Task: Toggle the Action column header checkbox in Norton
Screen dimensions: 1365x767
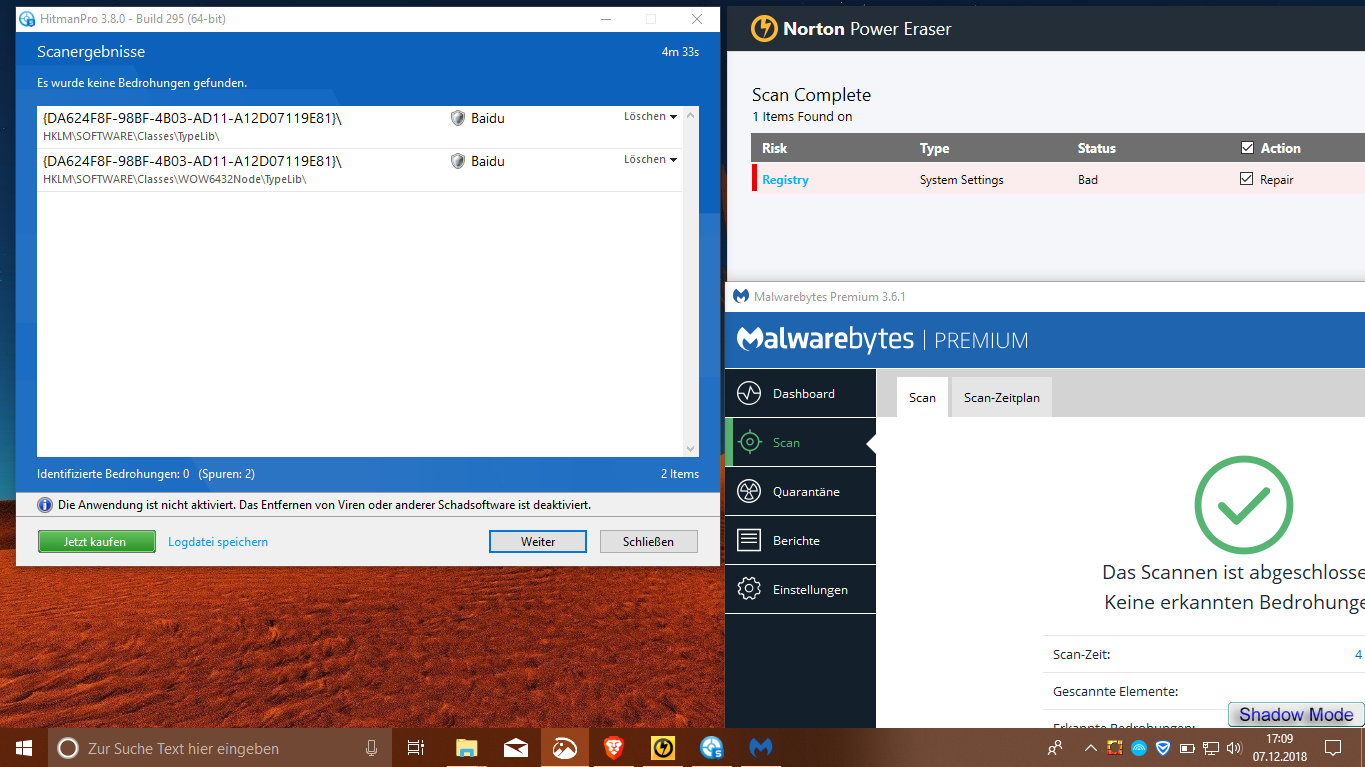Action: pos(1247,148)
